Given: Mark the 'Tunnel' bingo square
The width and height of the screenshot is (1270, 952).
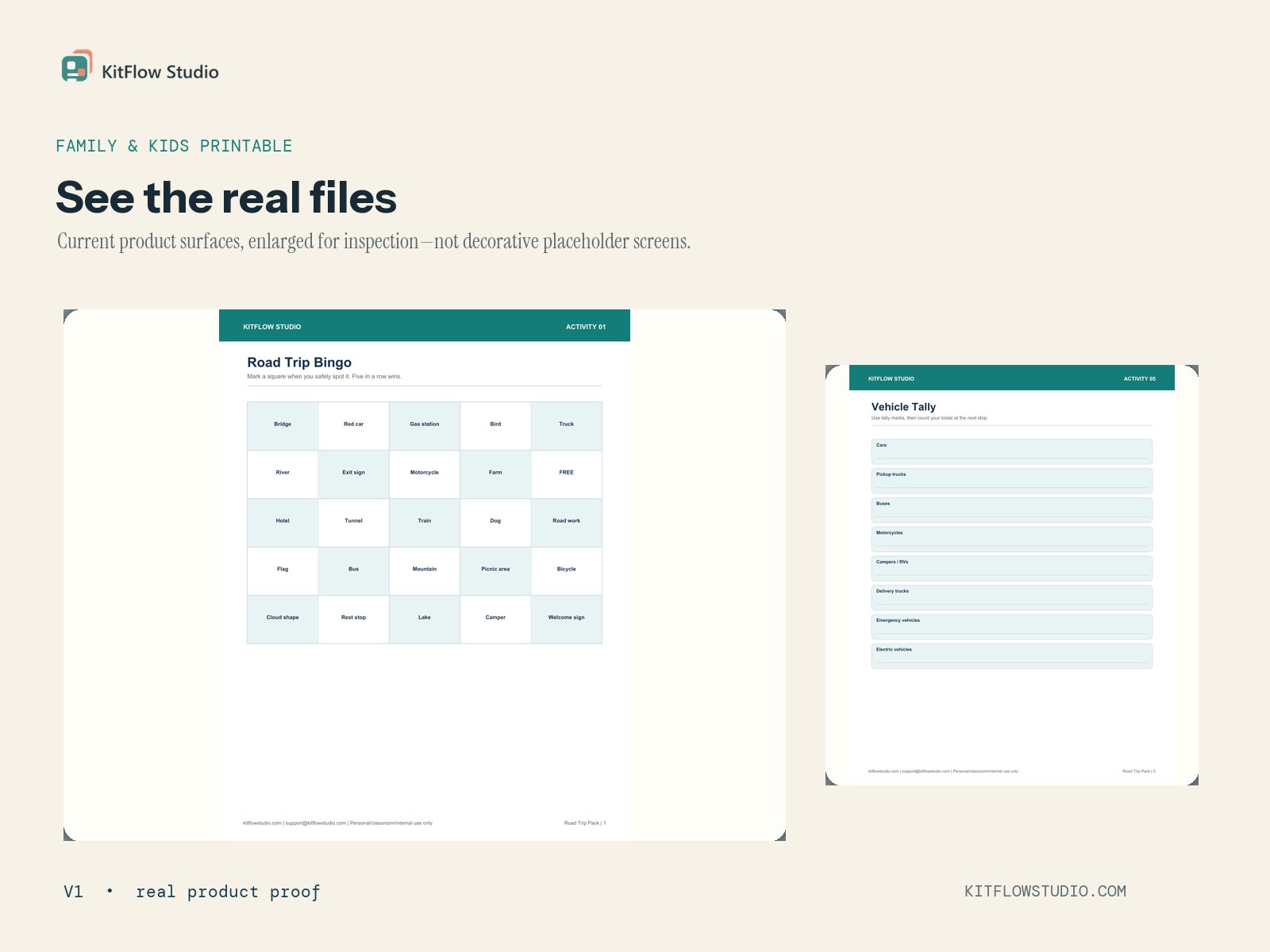Looking at the screenshot, I should click(354, 523).
